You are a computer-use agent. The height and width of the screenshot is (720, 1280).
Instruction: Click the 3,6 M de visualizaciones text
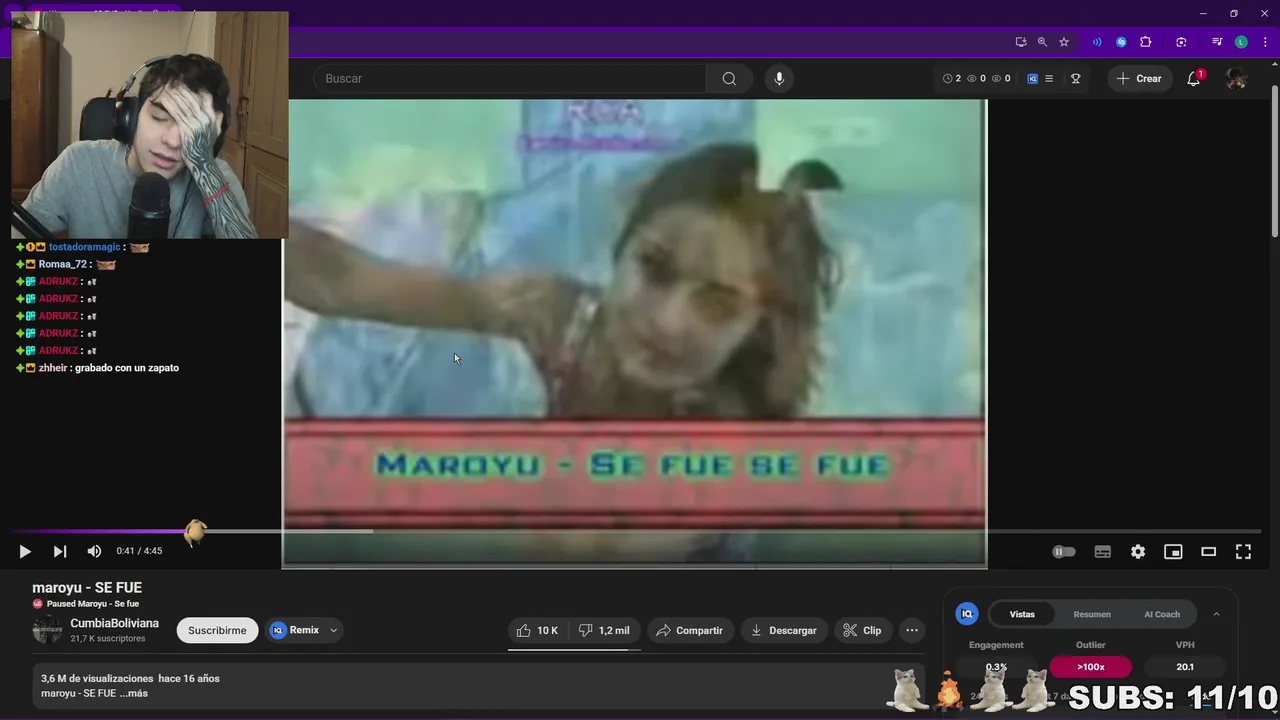pyautogui.click(x=97, y=678)
